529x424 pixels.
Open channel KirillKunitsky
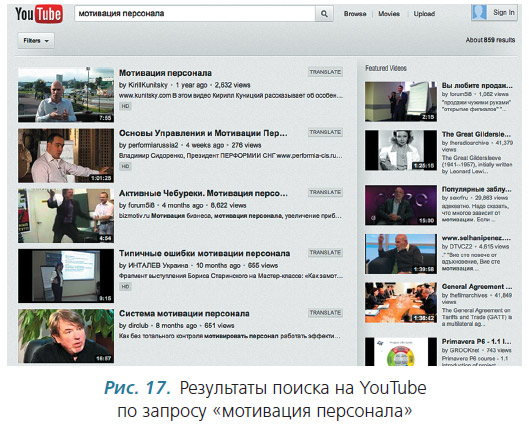coord(148,85)
